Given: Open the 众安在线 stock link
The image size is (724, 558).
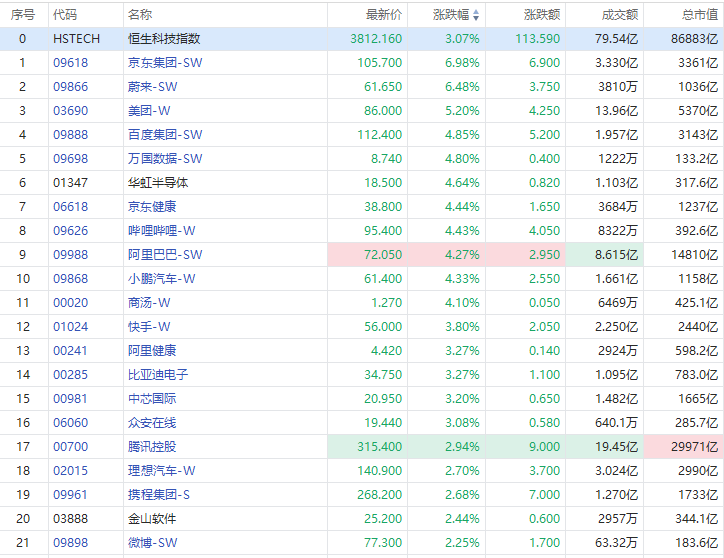Looking at the screenshot, I should click(152, 423).
